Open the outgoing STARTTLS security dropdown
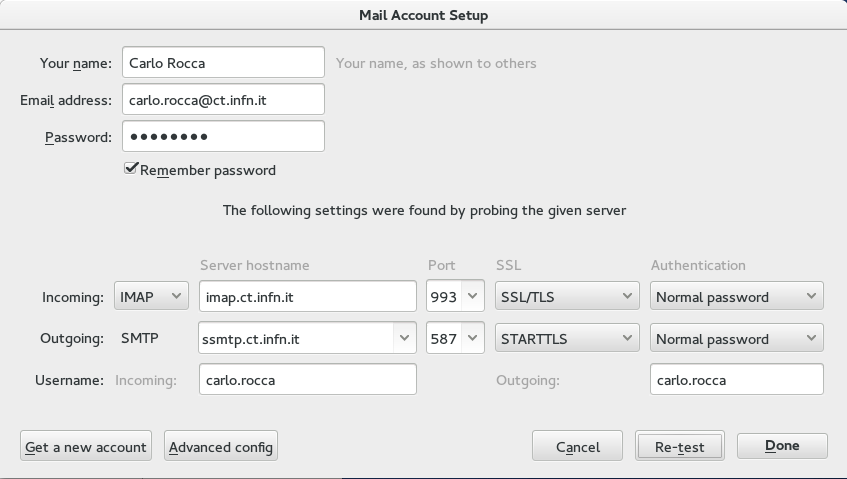Image resolution: width=847 pixels, height=479 pixels. pyautogui.click(x=567, y=338)
